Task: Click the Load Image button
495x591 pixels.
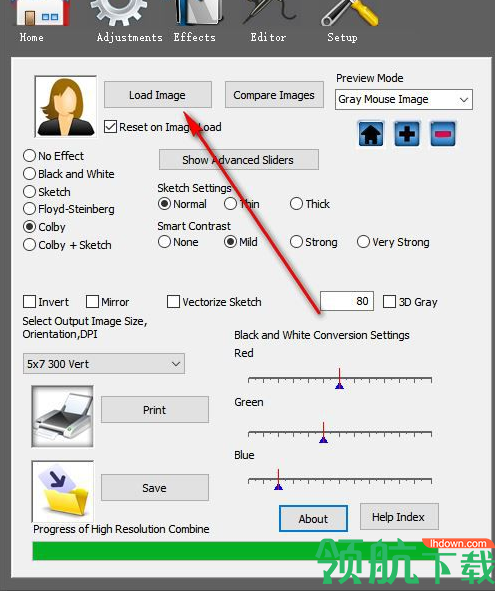Action: point(158,95)
